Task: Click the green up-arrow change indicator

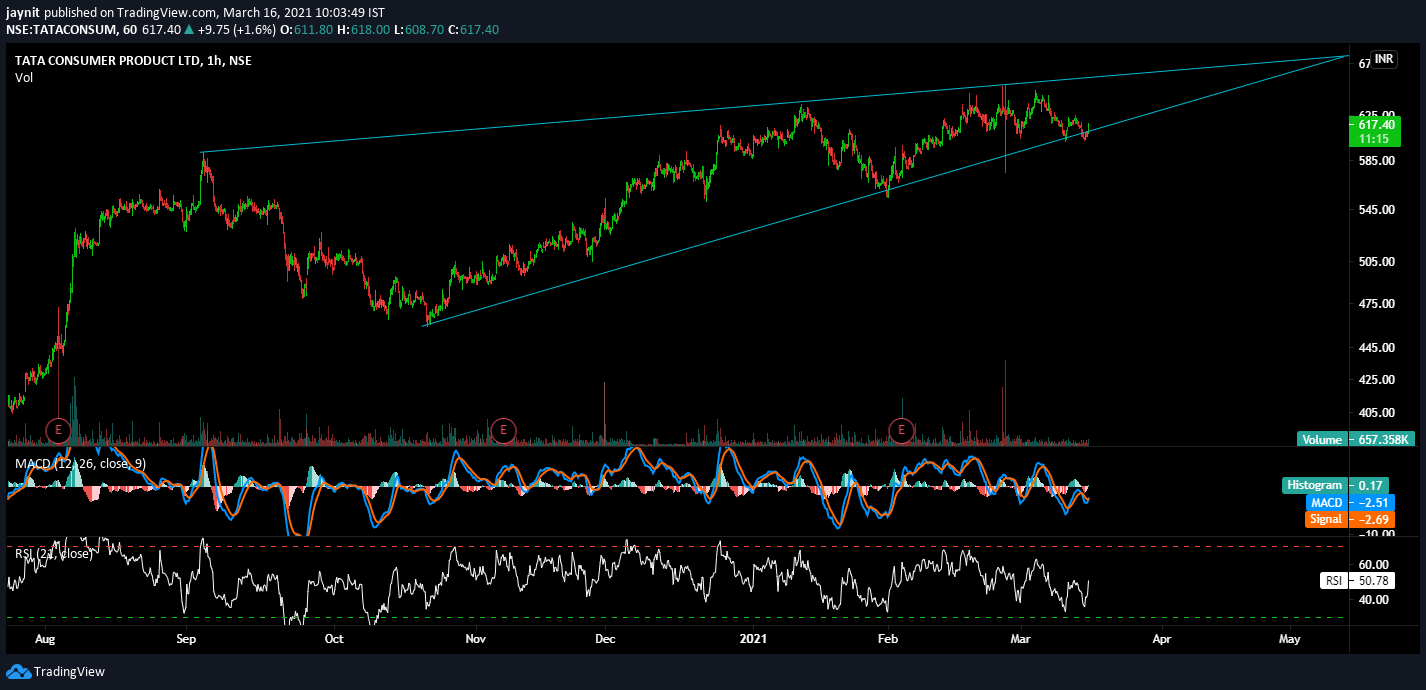Action: pyautogui.click(x=187, y=29)
